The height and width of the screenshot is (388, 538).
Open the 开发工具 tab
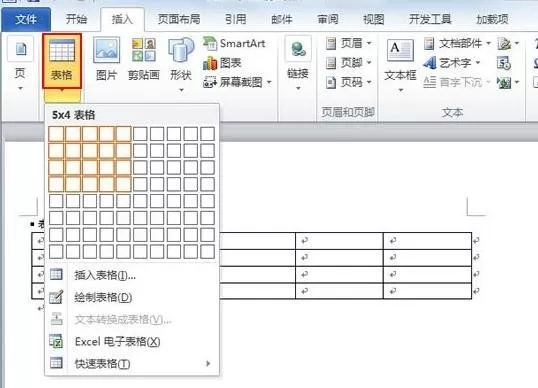click(430, 19)
